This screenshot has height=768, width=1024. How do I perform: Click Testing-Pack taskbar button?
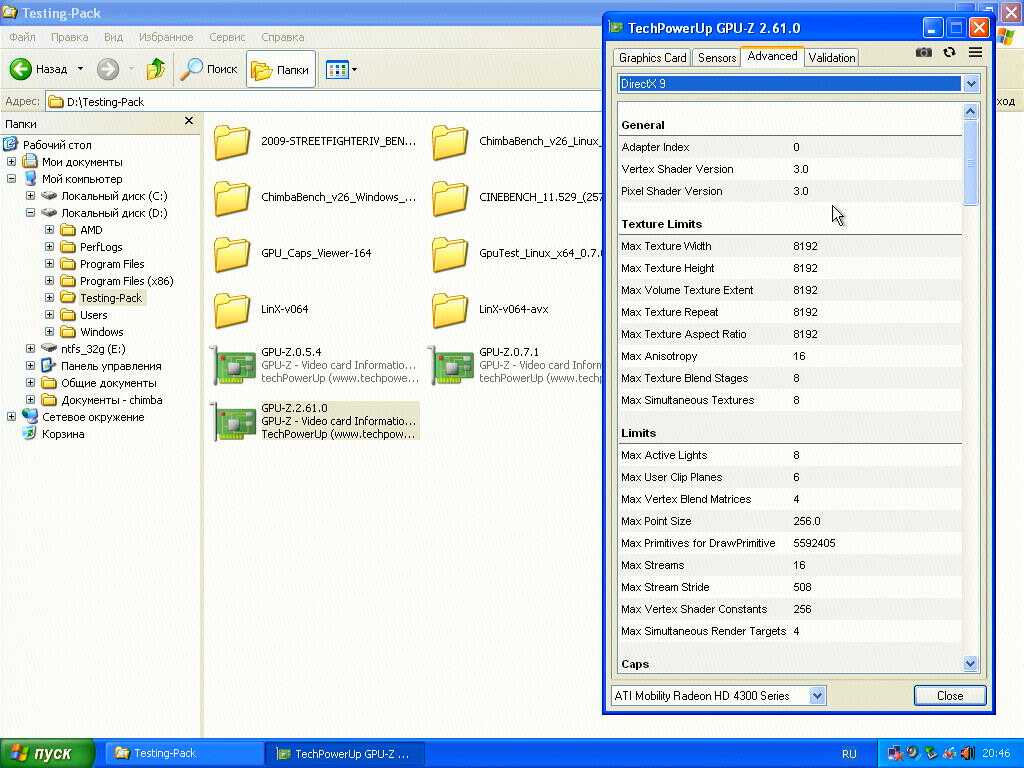click(x=185, y=754)
